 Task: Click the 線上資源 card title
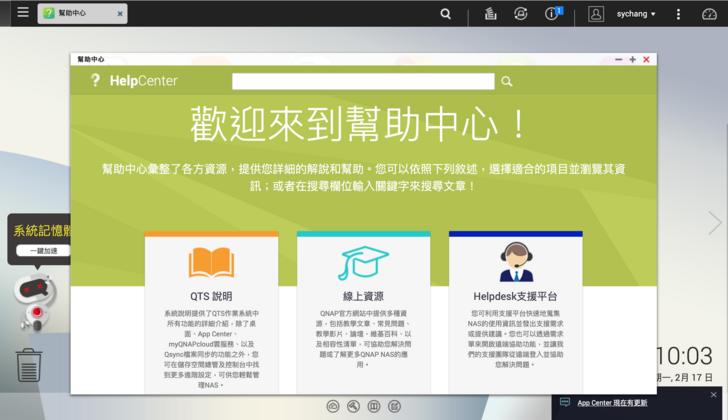coord(363,296)
